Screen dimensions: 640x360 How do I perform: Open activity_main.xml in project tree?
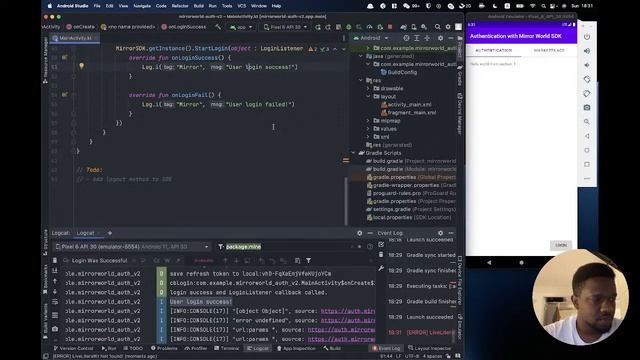[406, 104]
